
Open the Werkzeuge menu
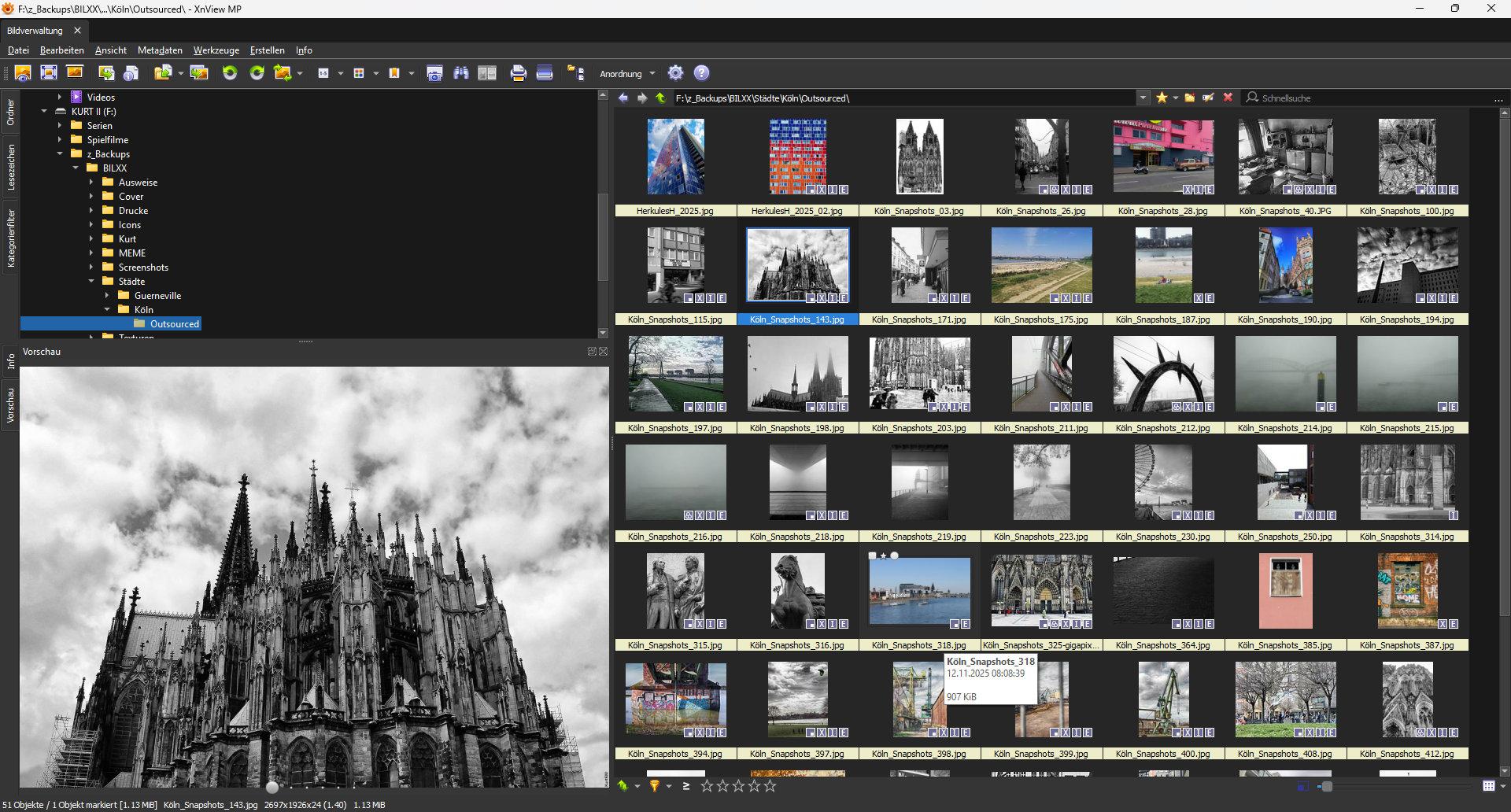[x=216, y=50]
